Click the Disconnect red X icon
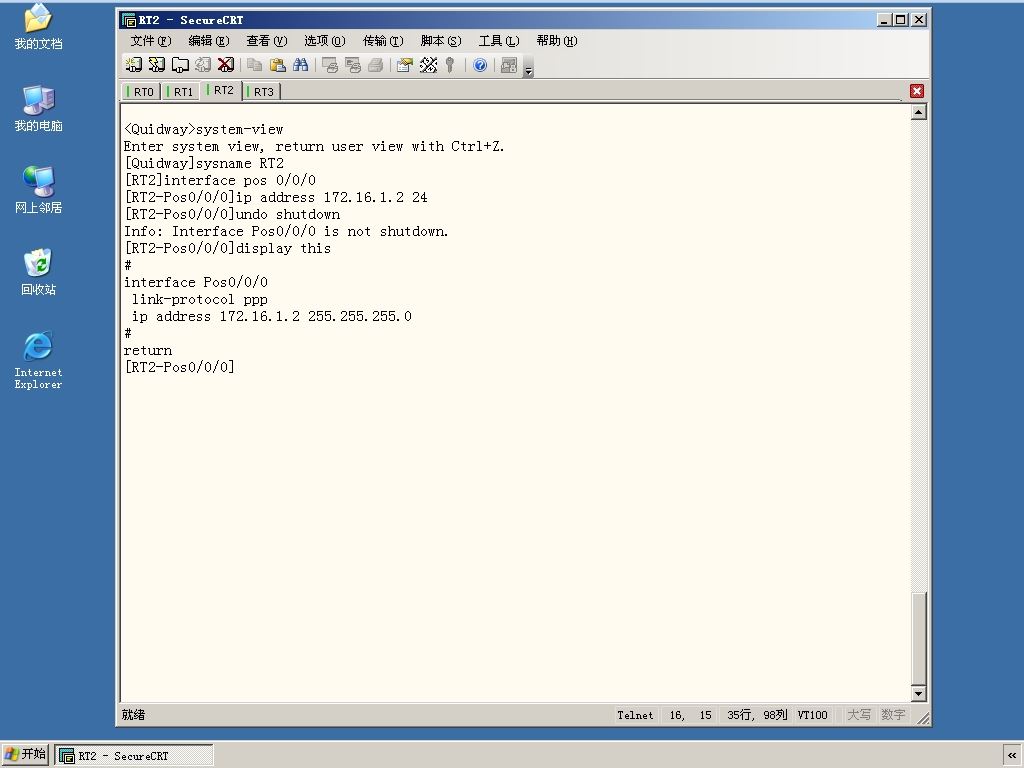 click(x=226, y=65)
